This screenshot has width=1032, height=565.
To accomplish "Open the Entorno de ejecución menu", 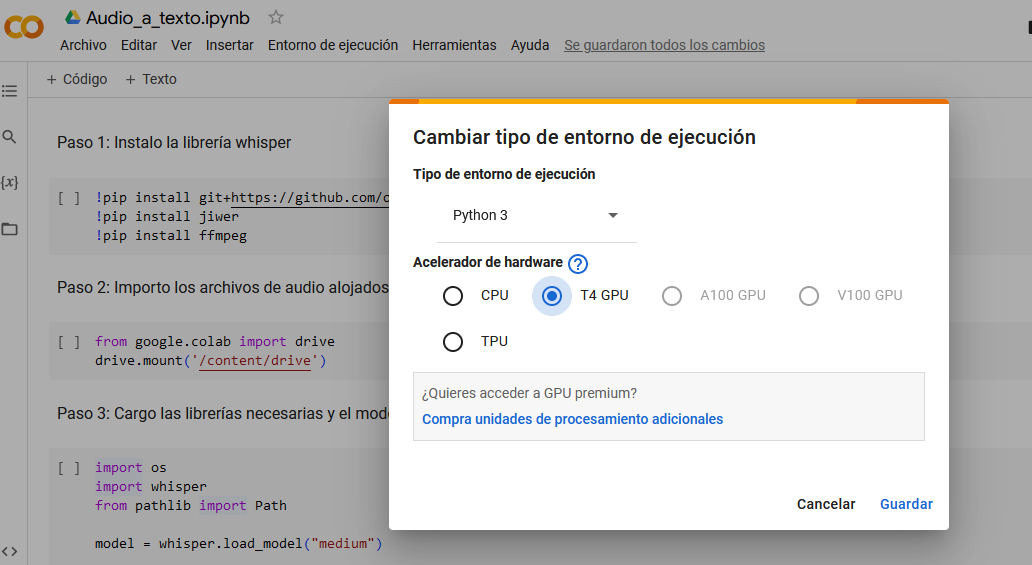I will [x=332, y=45].
